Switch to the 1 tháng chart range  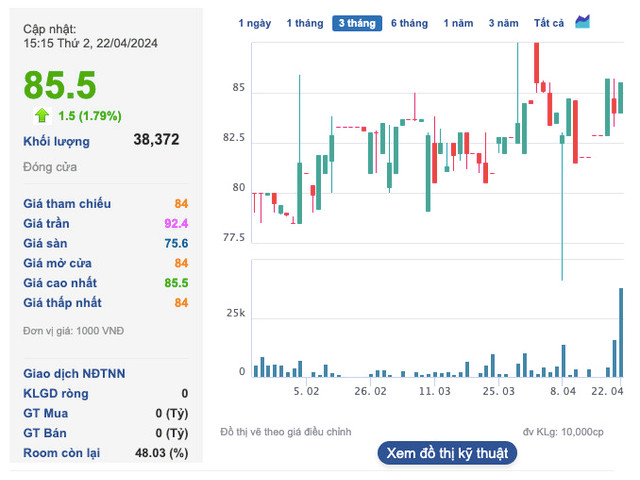tap(304, 23)
